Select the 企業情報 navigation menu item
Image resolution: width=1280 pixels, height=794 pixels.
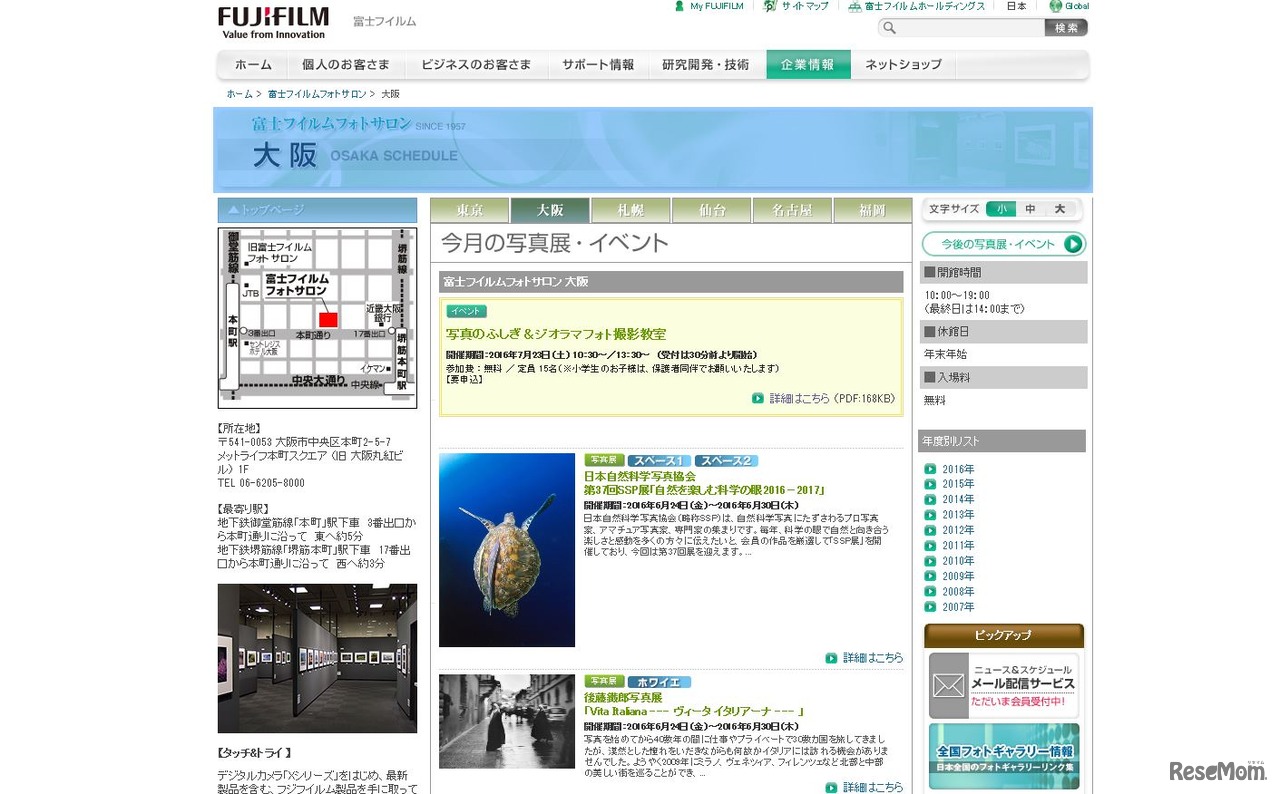pyautogui.click(x=808, y=65)
